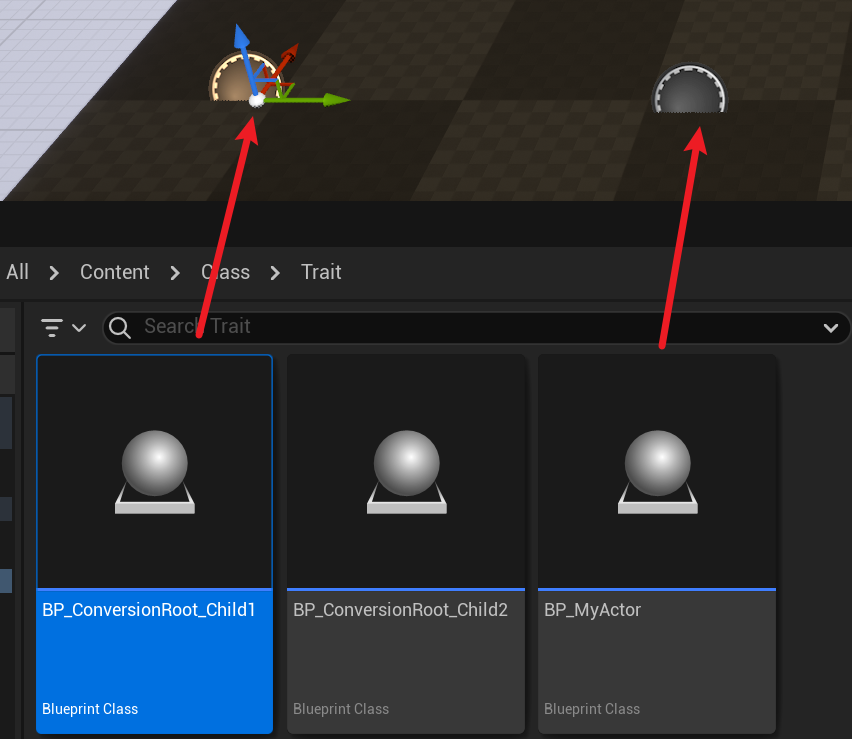
Task: Open the filter dropdown arrow beside filter icon
Action: pyautogui.click(x=79, y=328)
